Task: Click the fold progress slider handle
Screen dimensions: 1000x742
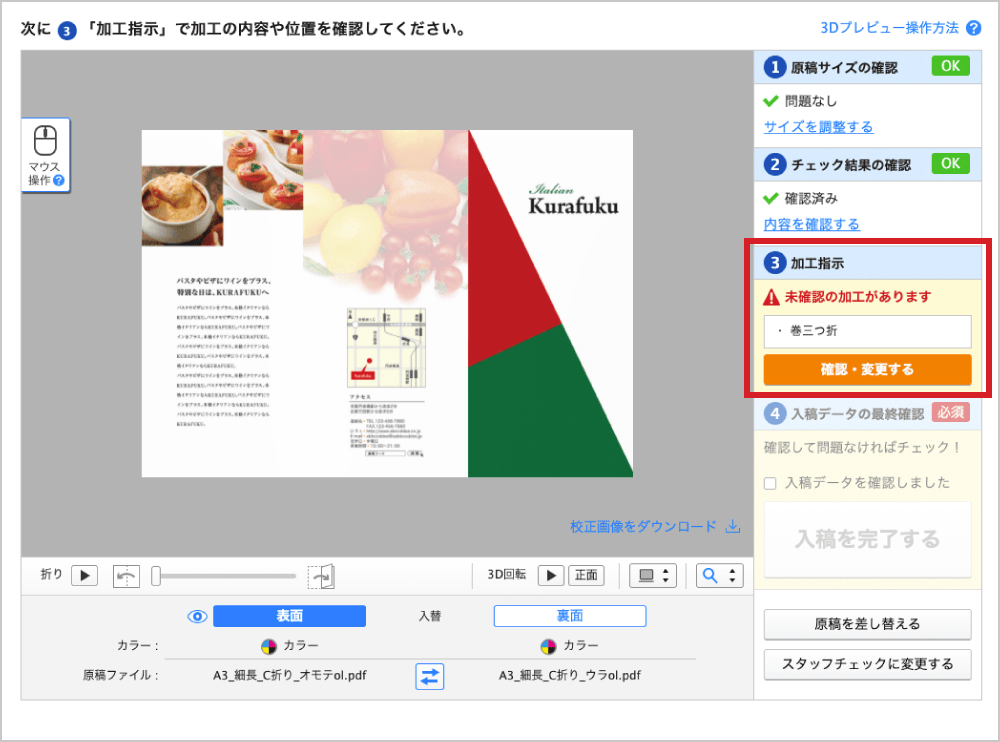Action: pos(157,576)
